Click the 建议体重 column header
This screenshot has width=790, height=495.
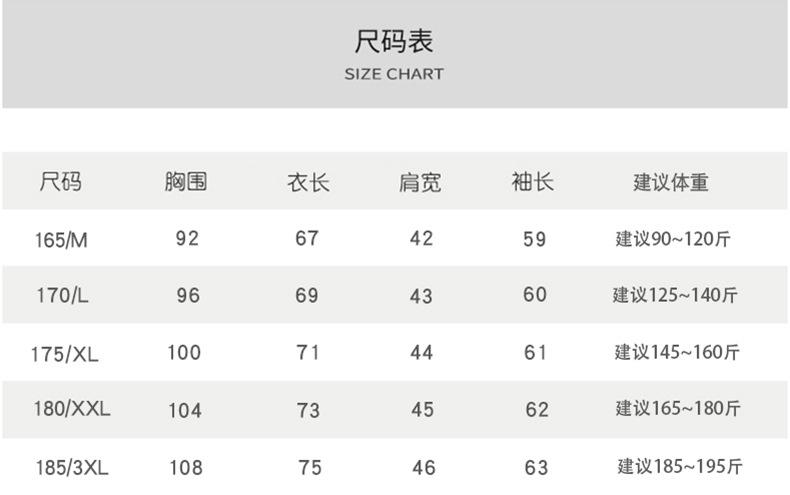point(671,183)
